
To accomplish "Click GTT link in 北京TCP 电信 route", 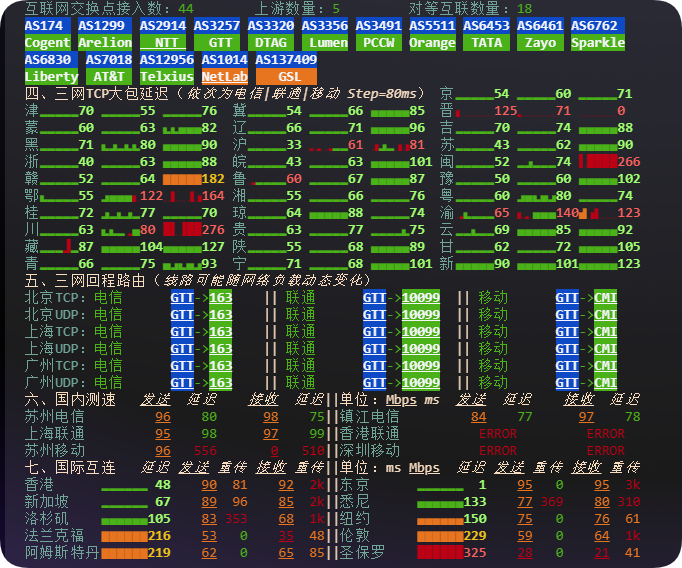I will (x=182, y=298).
